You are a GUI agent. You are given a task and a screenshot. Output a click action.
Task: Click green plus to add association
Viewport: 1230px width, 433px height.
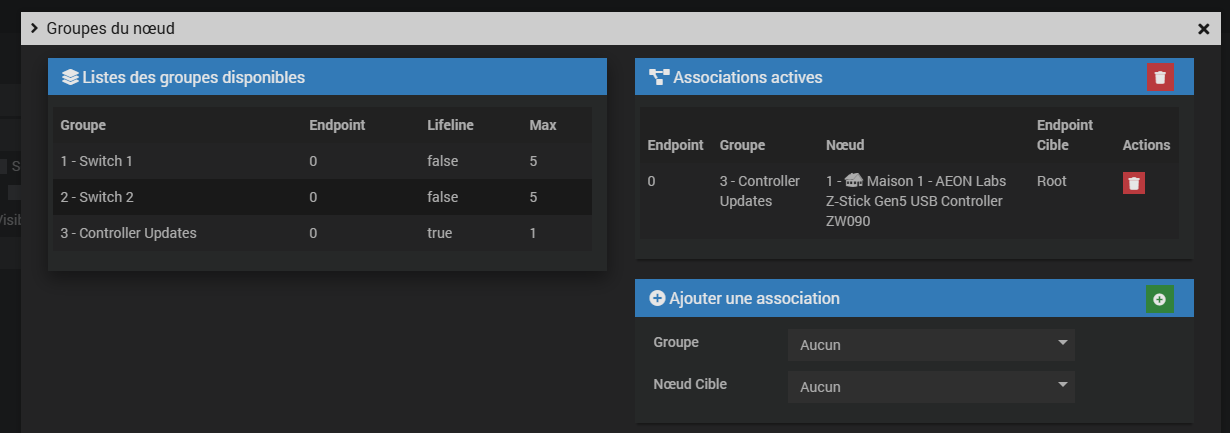pos(1160,298)
